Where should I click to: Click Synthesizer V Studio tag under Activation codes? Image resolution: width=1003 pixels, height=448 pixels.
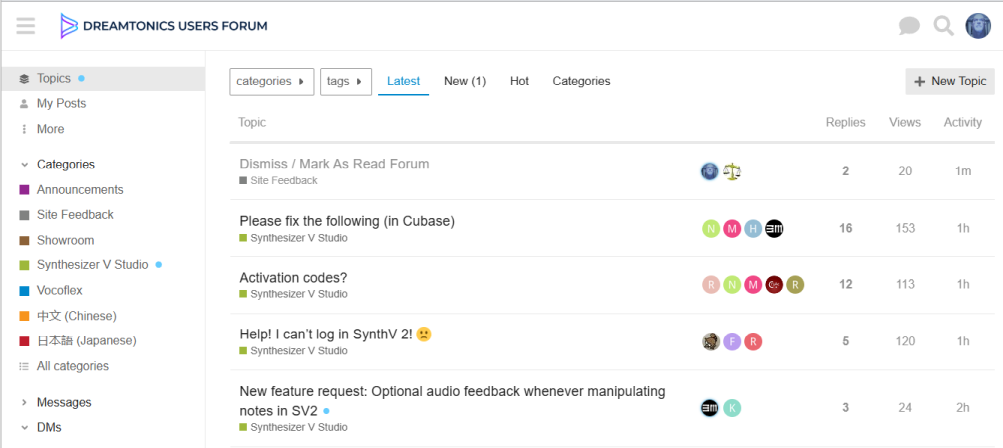click(x=294, y=294)
